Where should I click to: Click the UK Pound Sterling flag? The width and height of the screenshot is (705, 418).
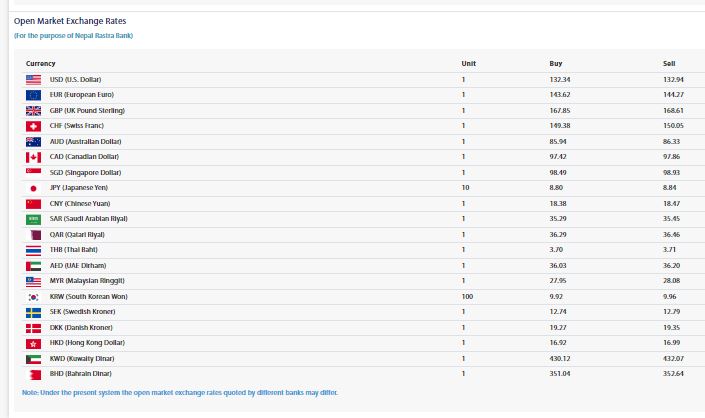coord(33,110)
